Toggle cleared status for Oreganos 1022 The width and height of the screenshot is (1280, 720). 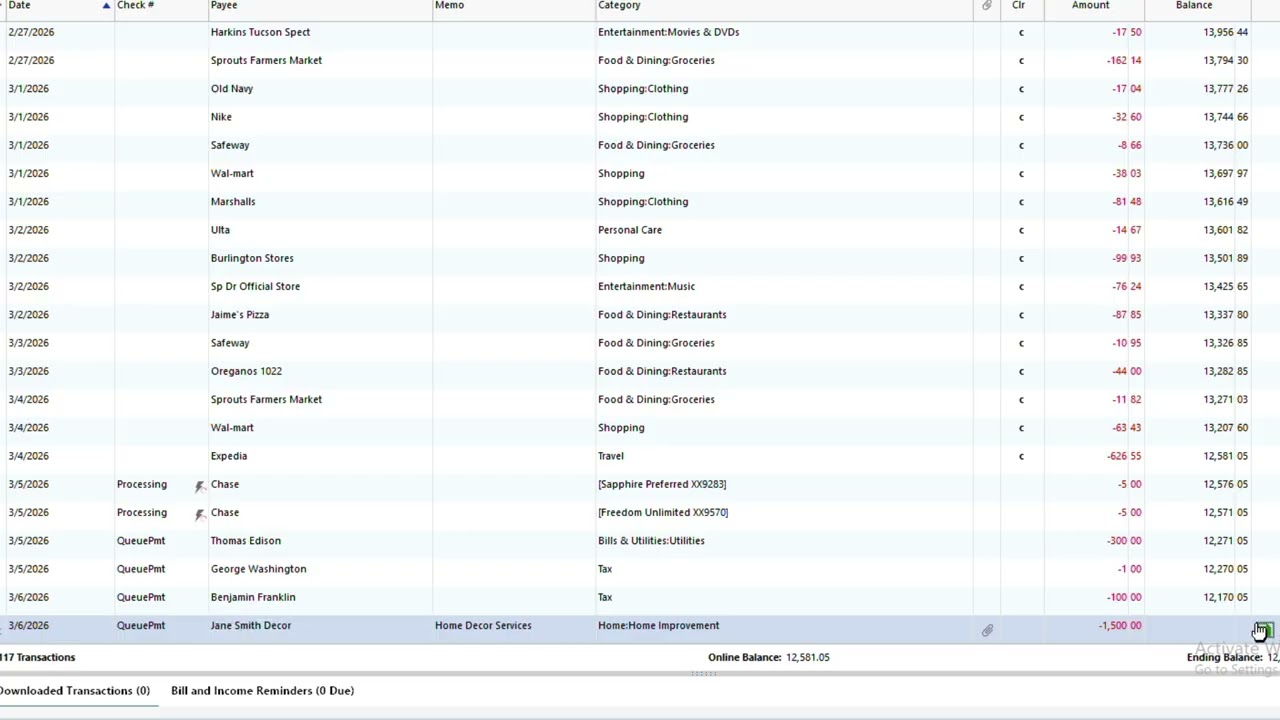1021,371
